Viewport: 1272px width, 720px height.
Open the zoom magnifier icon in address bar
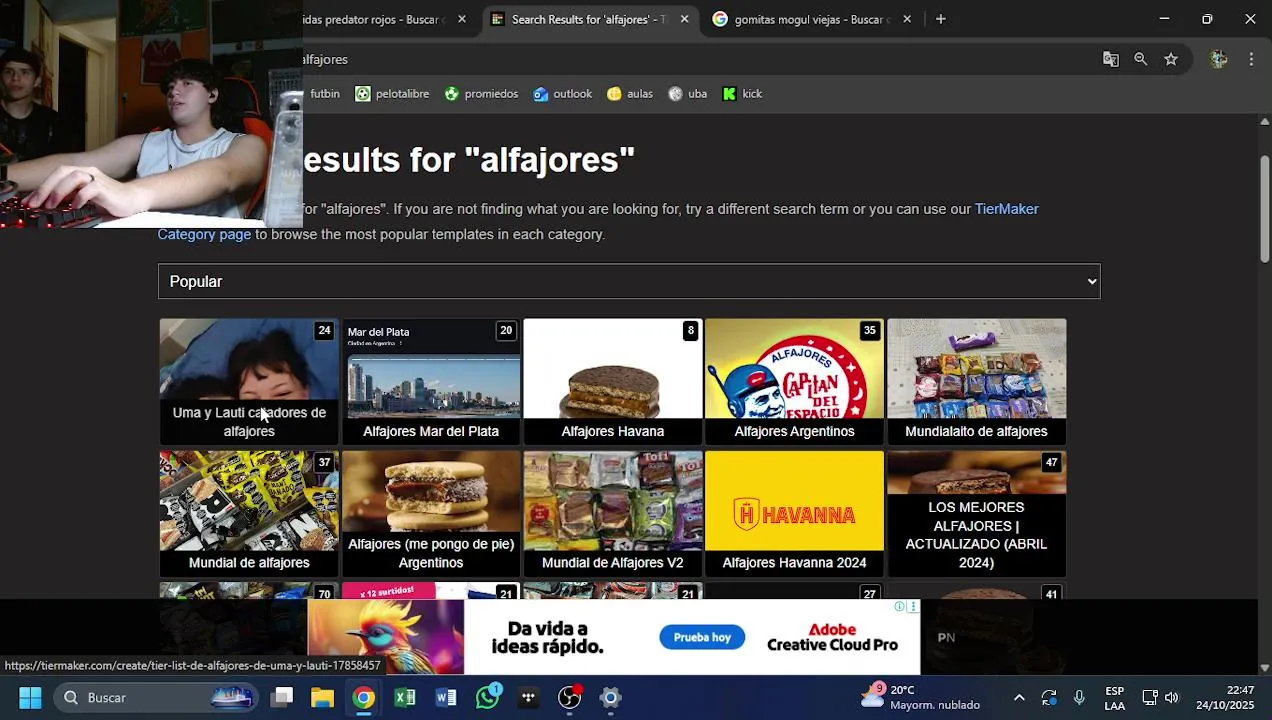pyautogui.click(x=1140, y=59)
